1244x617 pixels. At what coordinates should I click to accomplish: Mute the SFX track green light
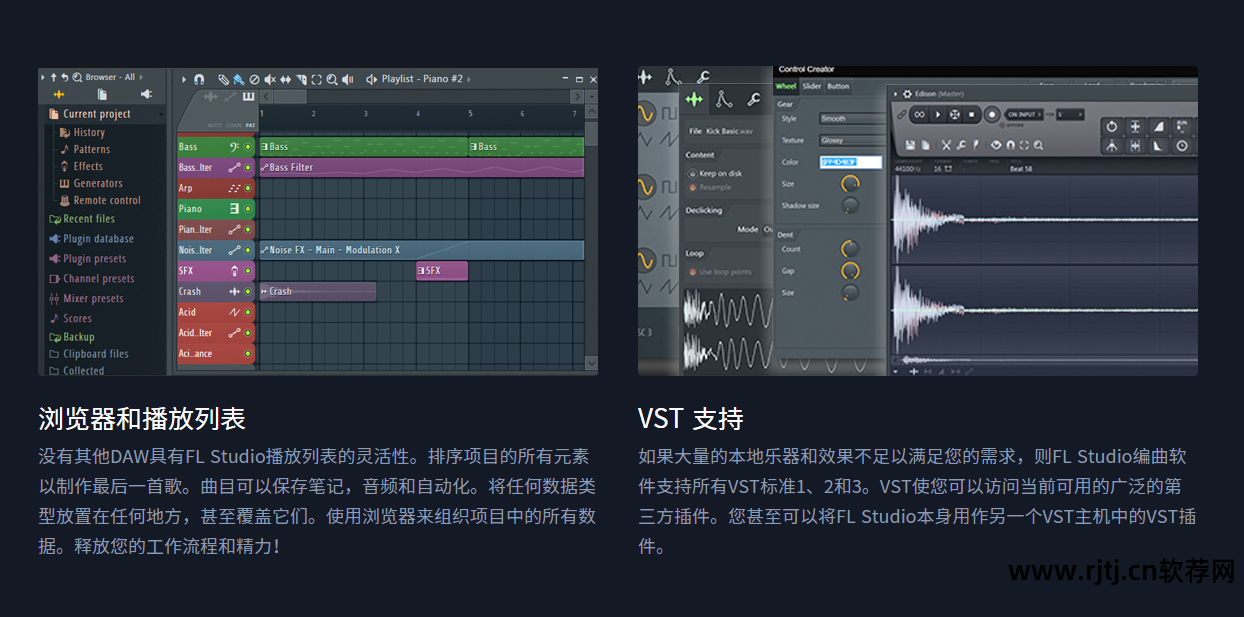click(247, 271)
